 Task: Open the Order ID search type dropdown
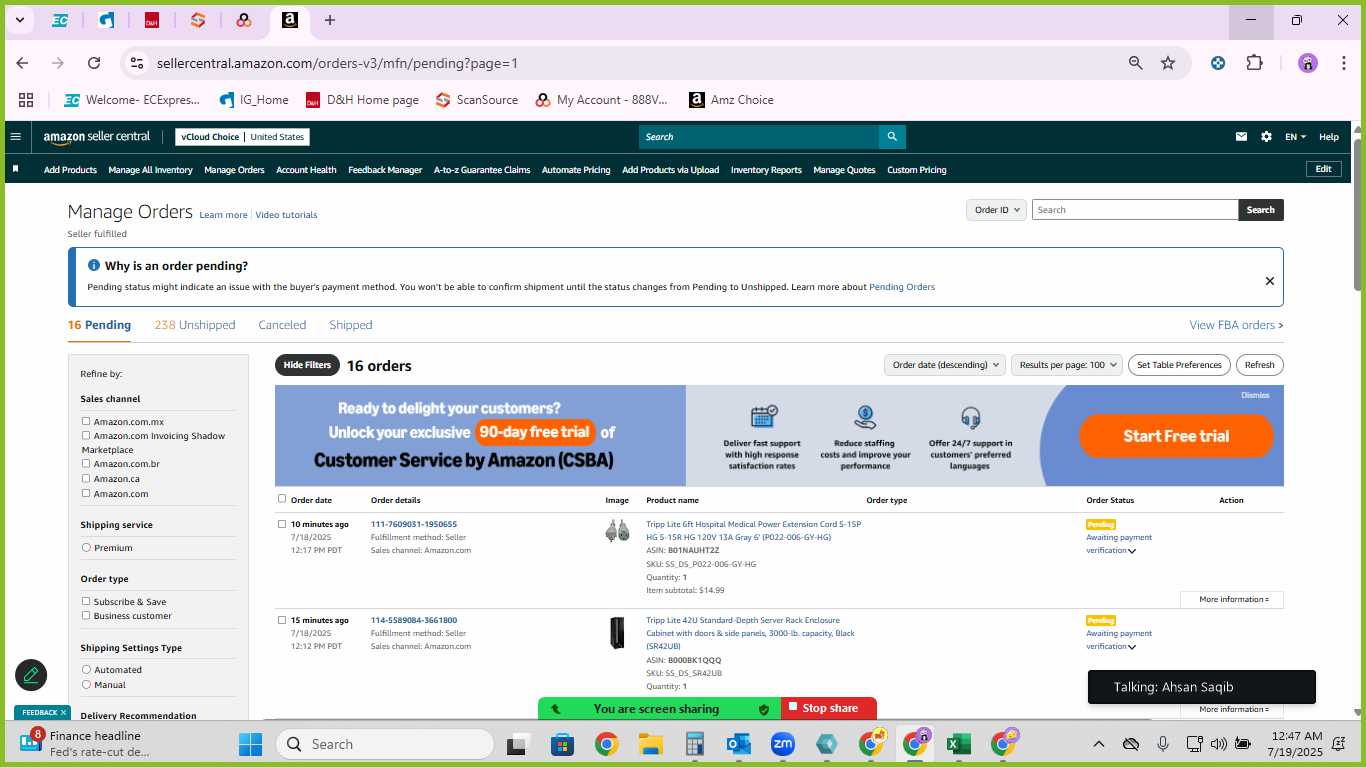996,210
